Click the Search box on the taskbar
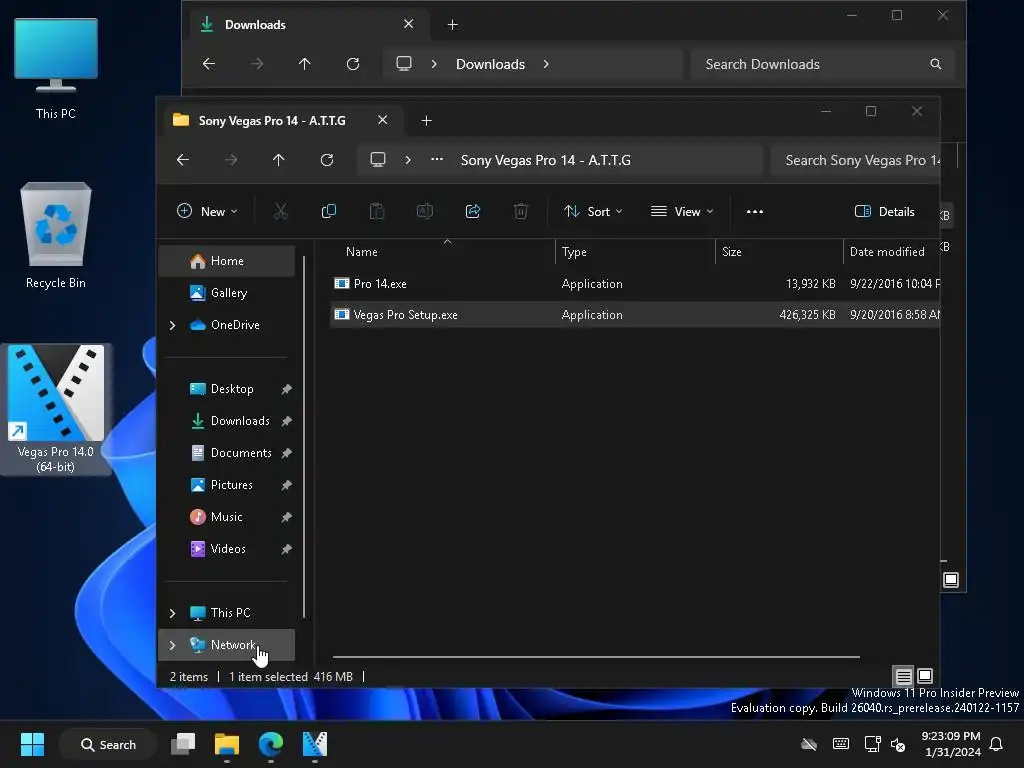This screenshot has height=768, width=1024. click(108, 744)
